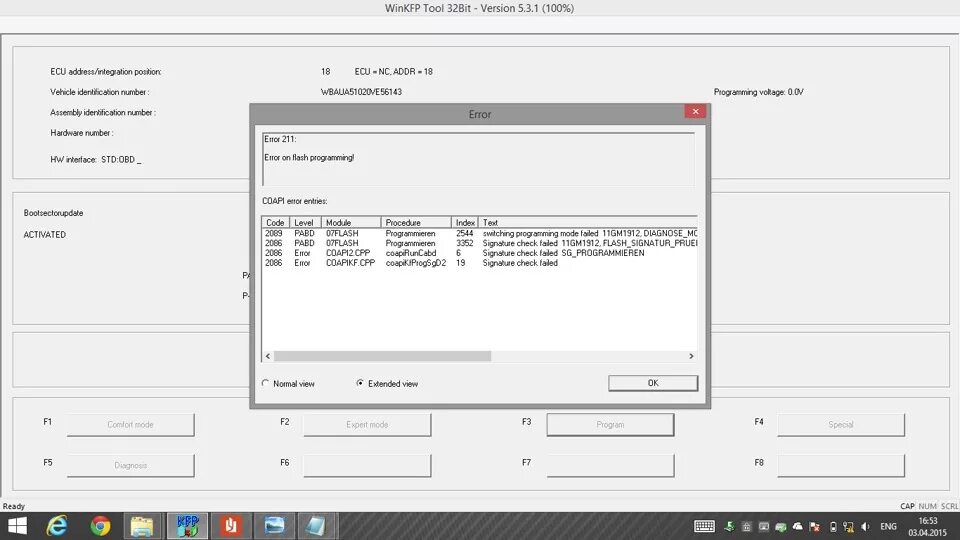Click the Program F3 button
This screenshot has width=960, height=540.
click(610, 424)
